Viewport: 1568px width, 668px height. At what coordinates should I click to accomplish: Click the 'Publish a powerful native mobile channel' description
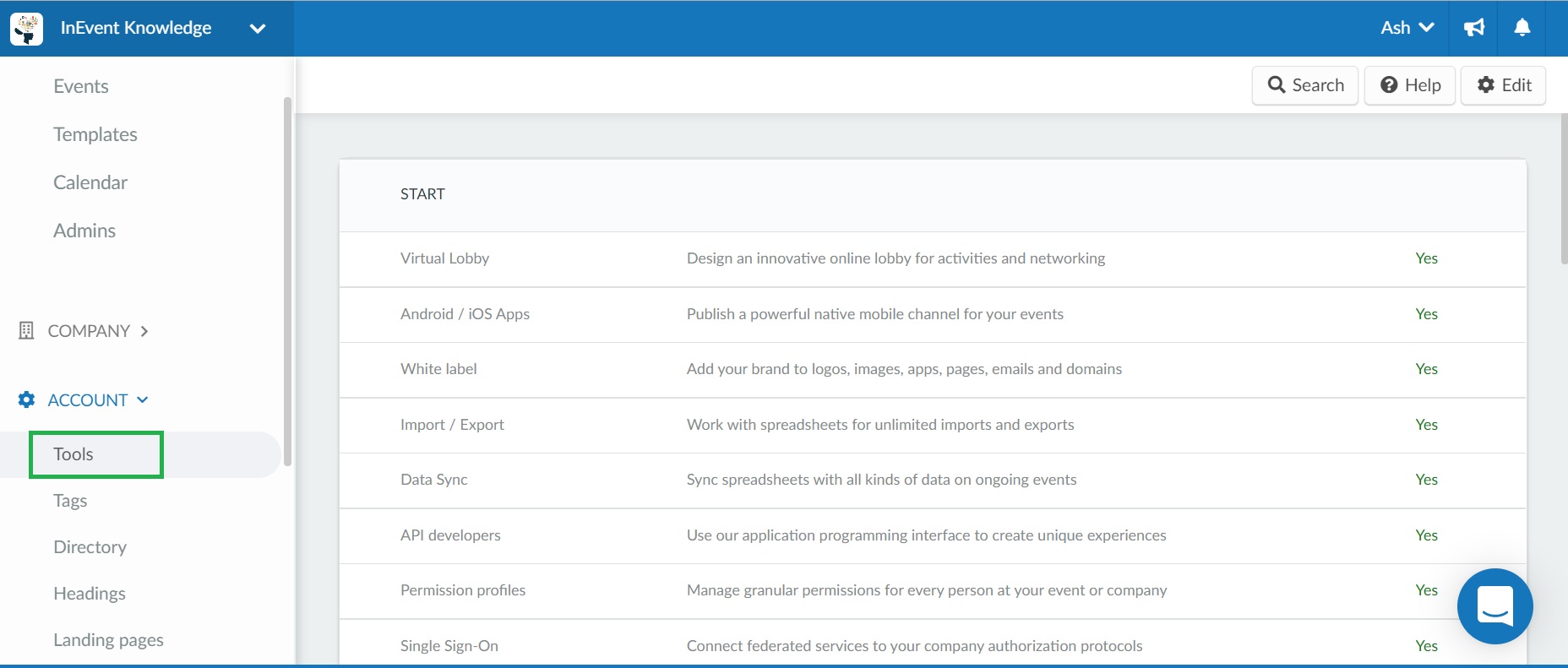point(875,314)
